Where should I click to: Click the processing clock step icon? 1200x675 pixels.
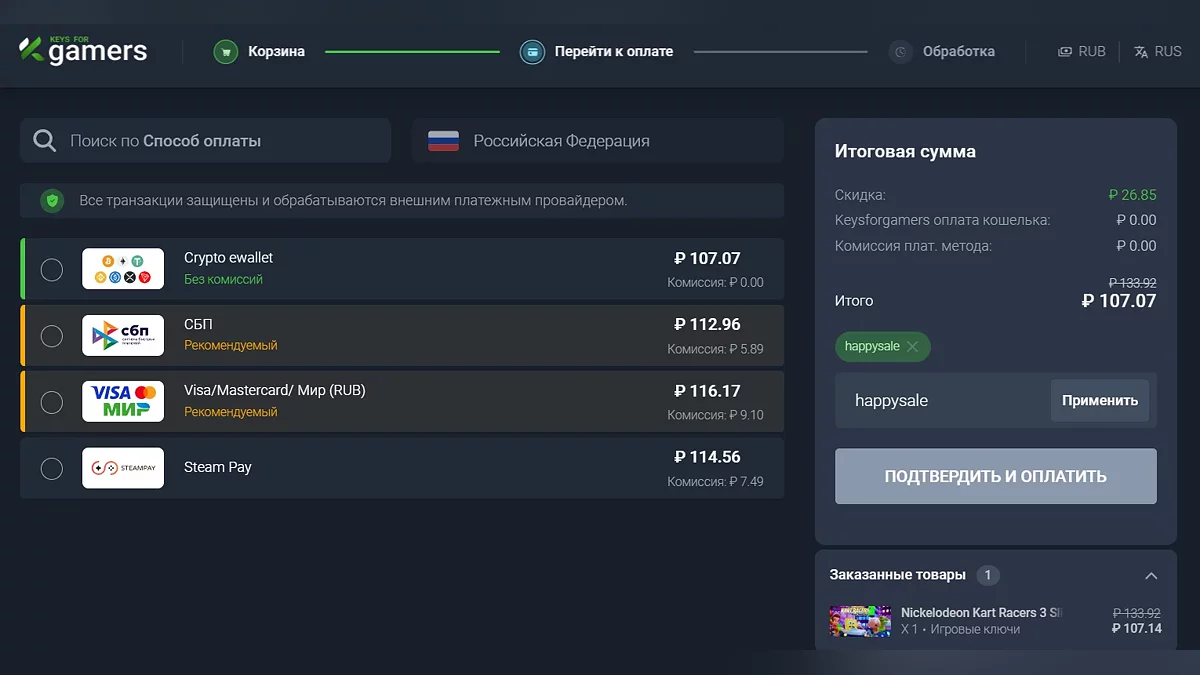coord(901,51)
